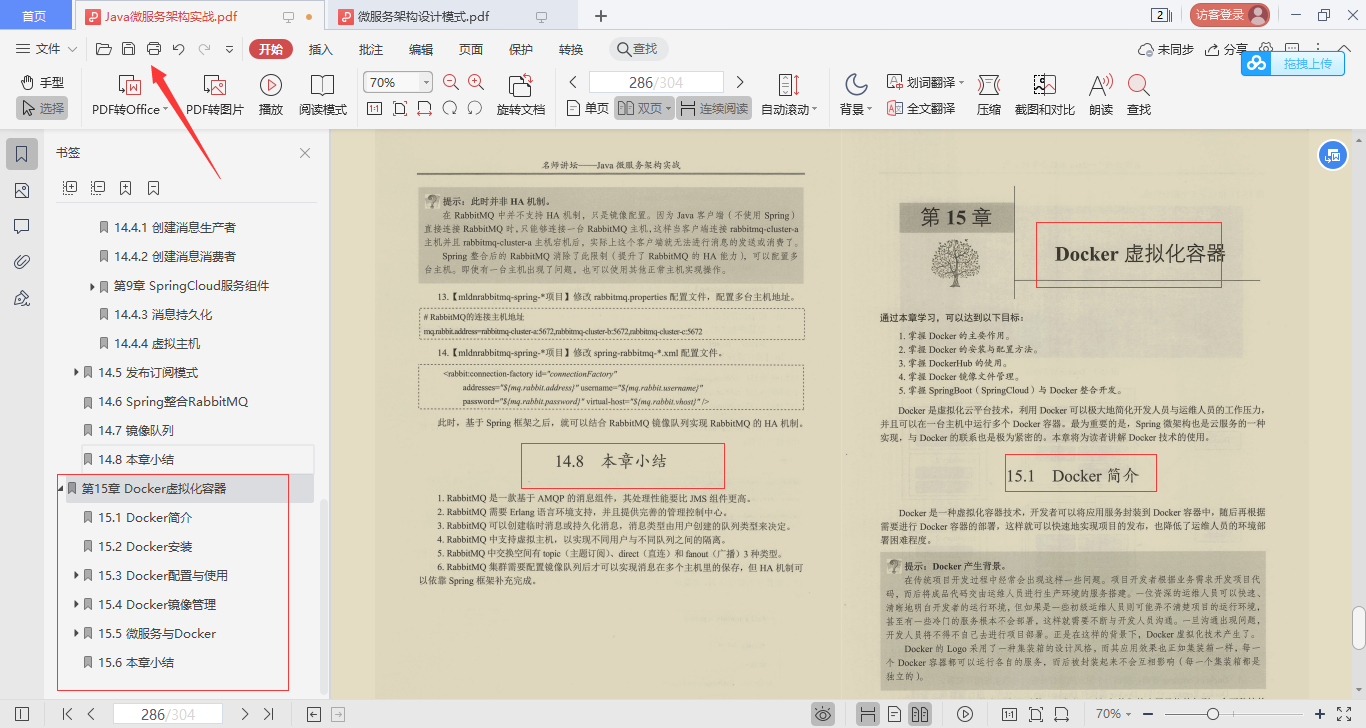The height and width of the screenshot is (728, 1366).
Task: Start Read aloud (朗读)
Action: (1101, 96)
